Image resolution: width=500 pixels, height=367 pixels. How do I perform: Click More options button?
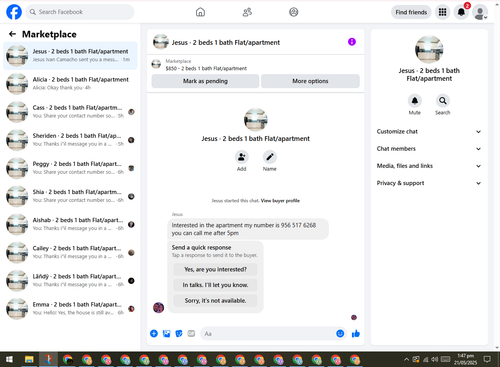tap(310, 81)
